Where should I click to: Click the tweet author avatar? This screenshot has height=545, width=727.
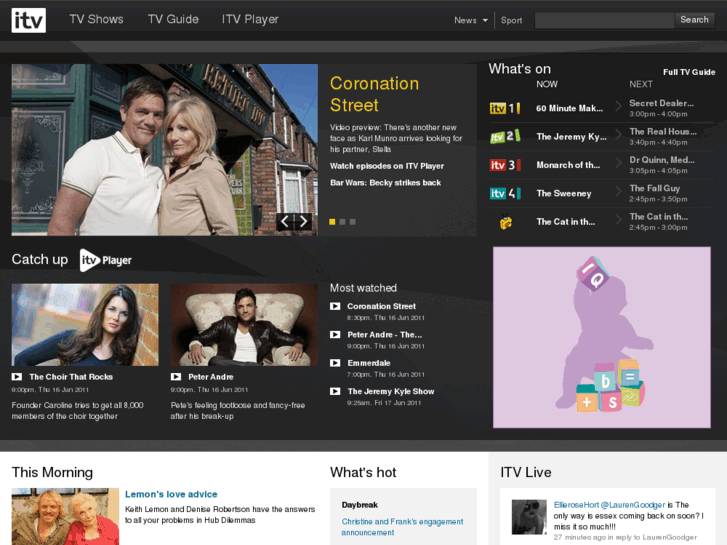pyautogui.click(x=529, y=517)
